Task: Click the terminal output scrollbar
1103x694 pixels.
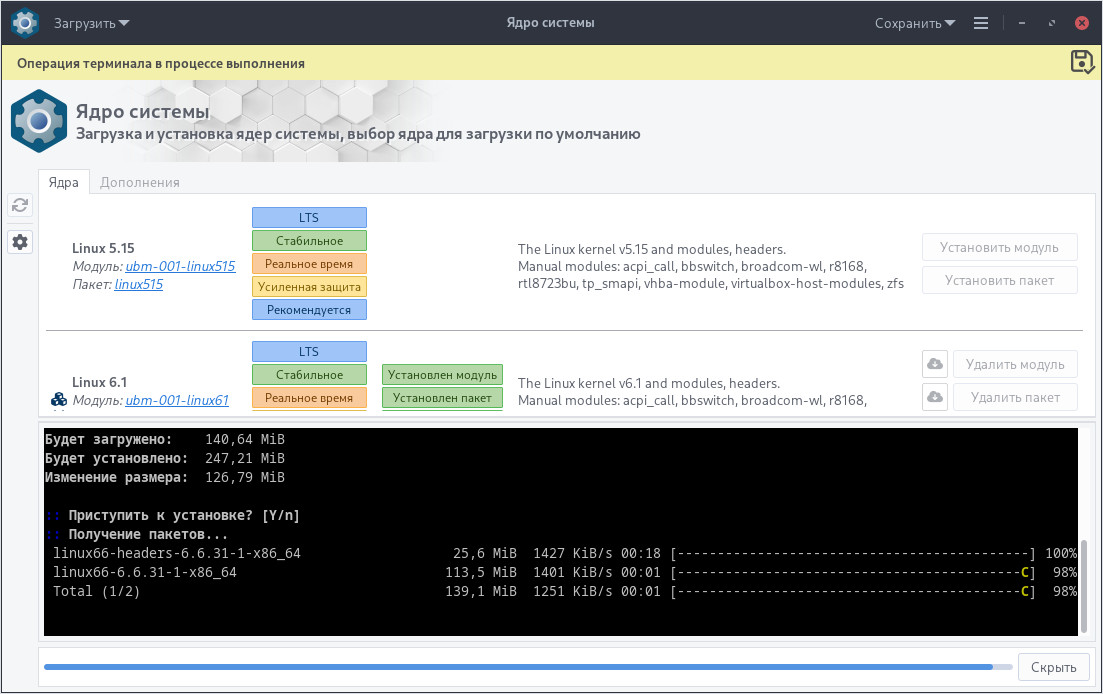Action: coord(1084,585)
